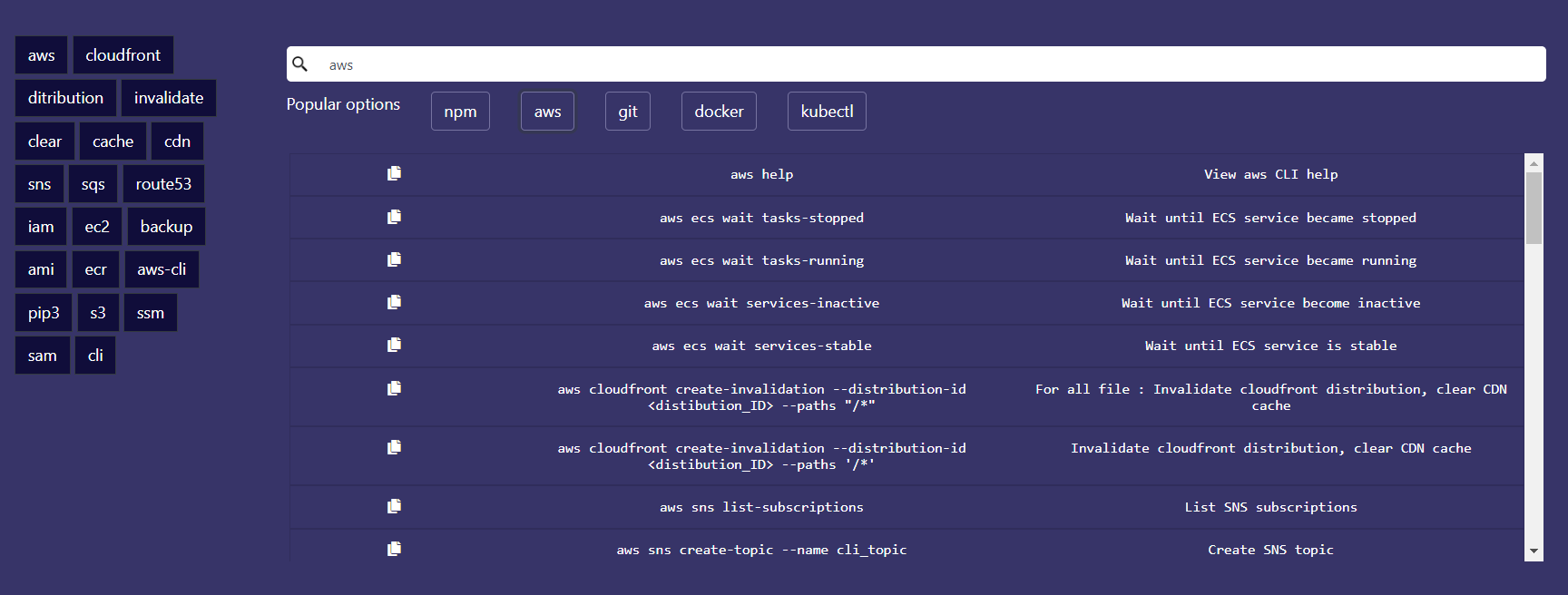
Task: Click the 'aws help' command text
Action: click(x=761, y=174)
